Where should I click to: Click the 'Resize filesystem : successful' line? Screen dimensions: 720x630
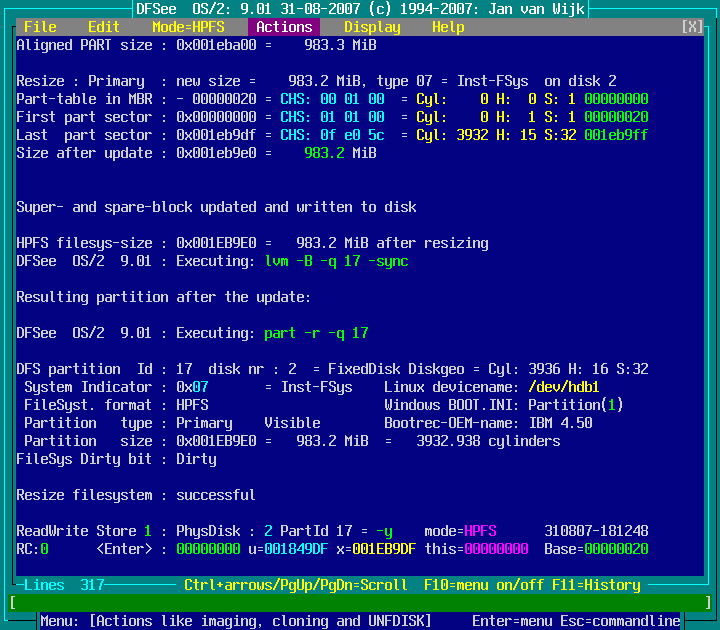pos(136,495)
